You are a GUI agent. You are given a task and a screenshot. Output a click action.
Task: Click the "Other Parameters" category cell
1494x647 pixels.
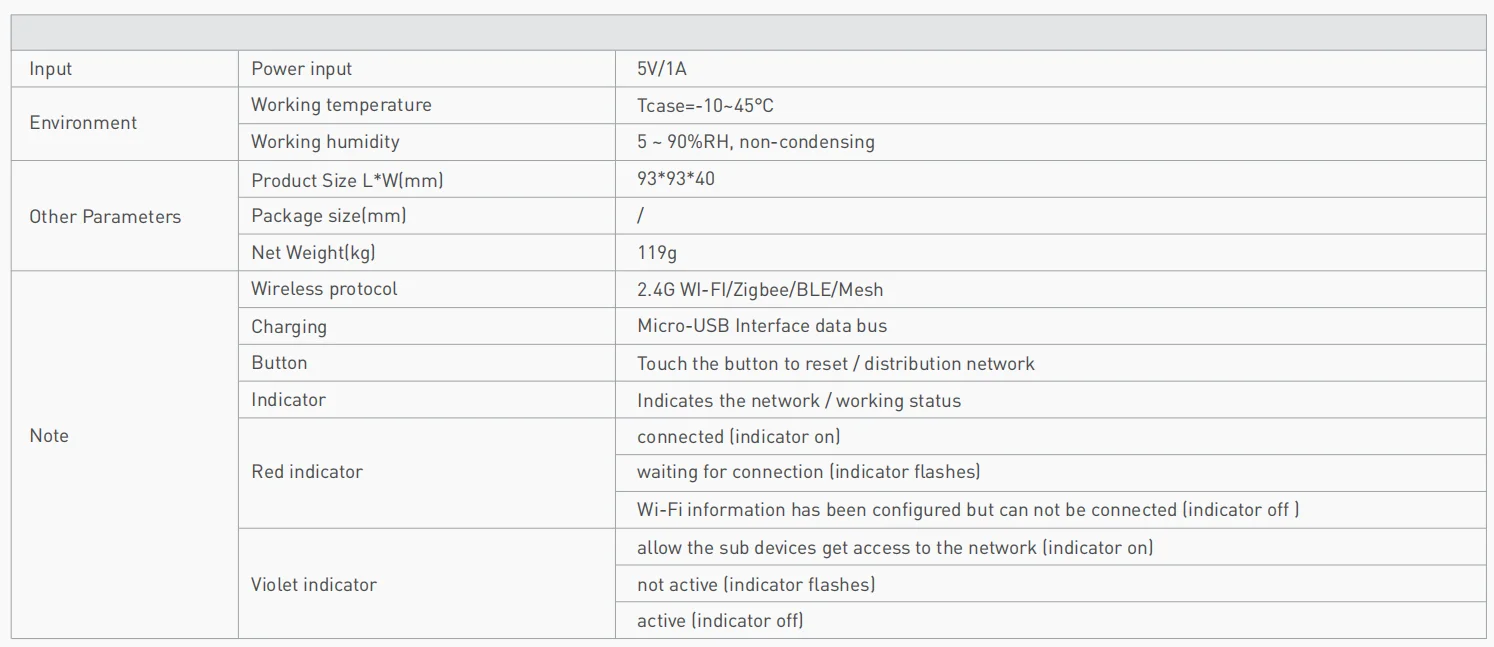[x=105, y=217]
